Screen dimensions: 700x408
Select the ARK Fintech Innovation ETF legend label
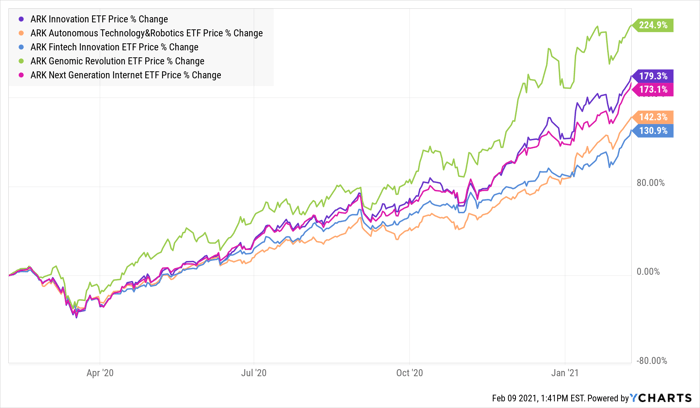point(114,47)
